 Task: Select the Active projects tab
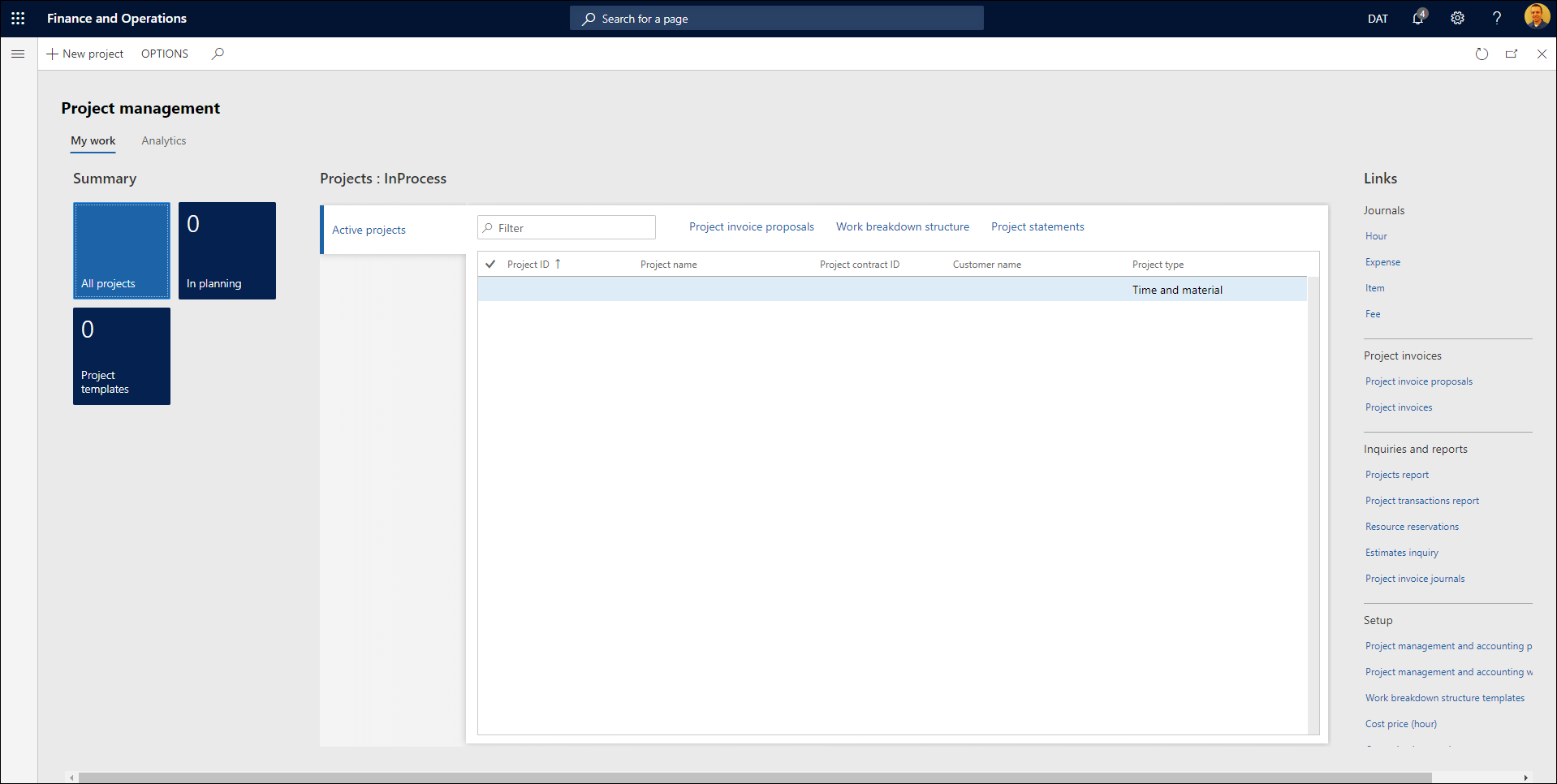pyautogui.click(x=393, y=230)
